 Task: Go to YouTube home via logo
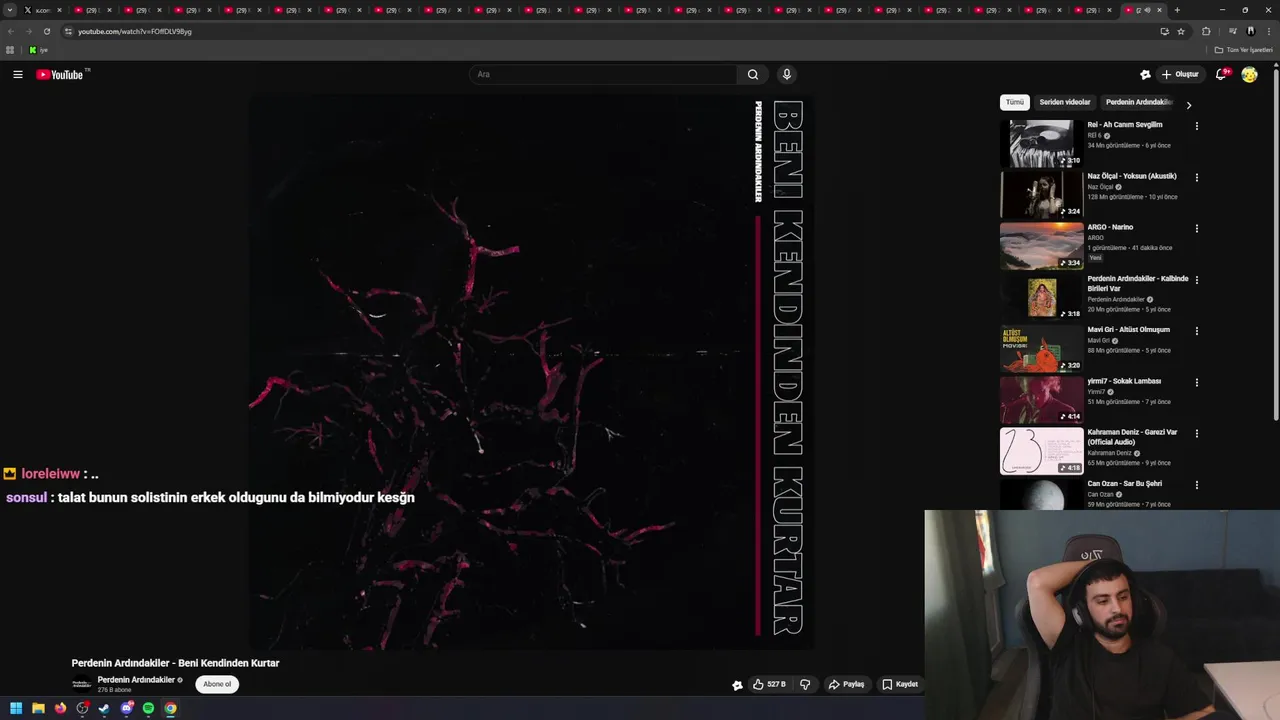coord(61,74)
